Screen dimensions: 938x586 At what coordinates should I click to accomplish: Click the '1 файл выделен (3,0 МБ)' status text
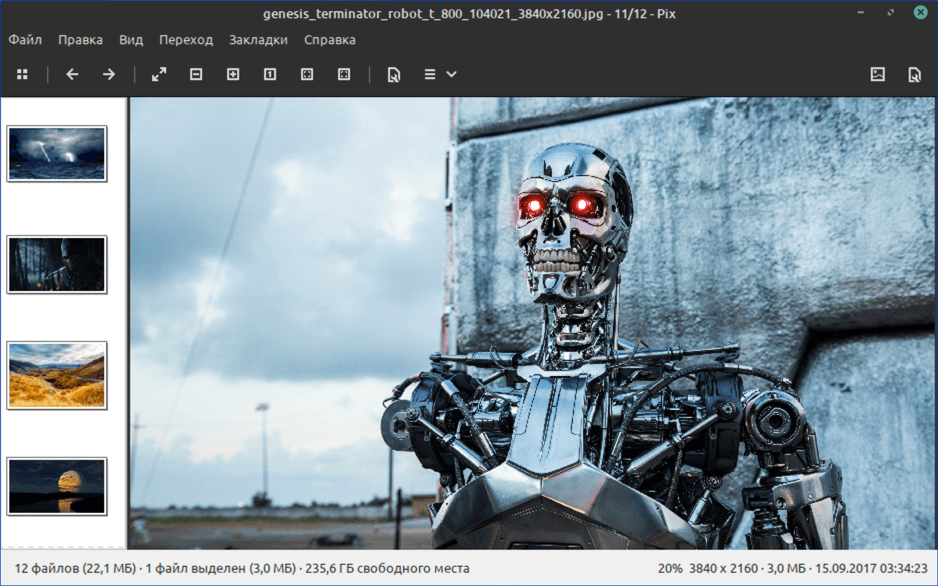click(221, 568)
